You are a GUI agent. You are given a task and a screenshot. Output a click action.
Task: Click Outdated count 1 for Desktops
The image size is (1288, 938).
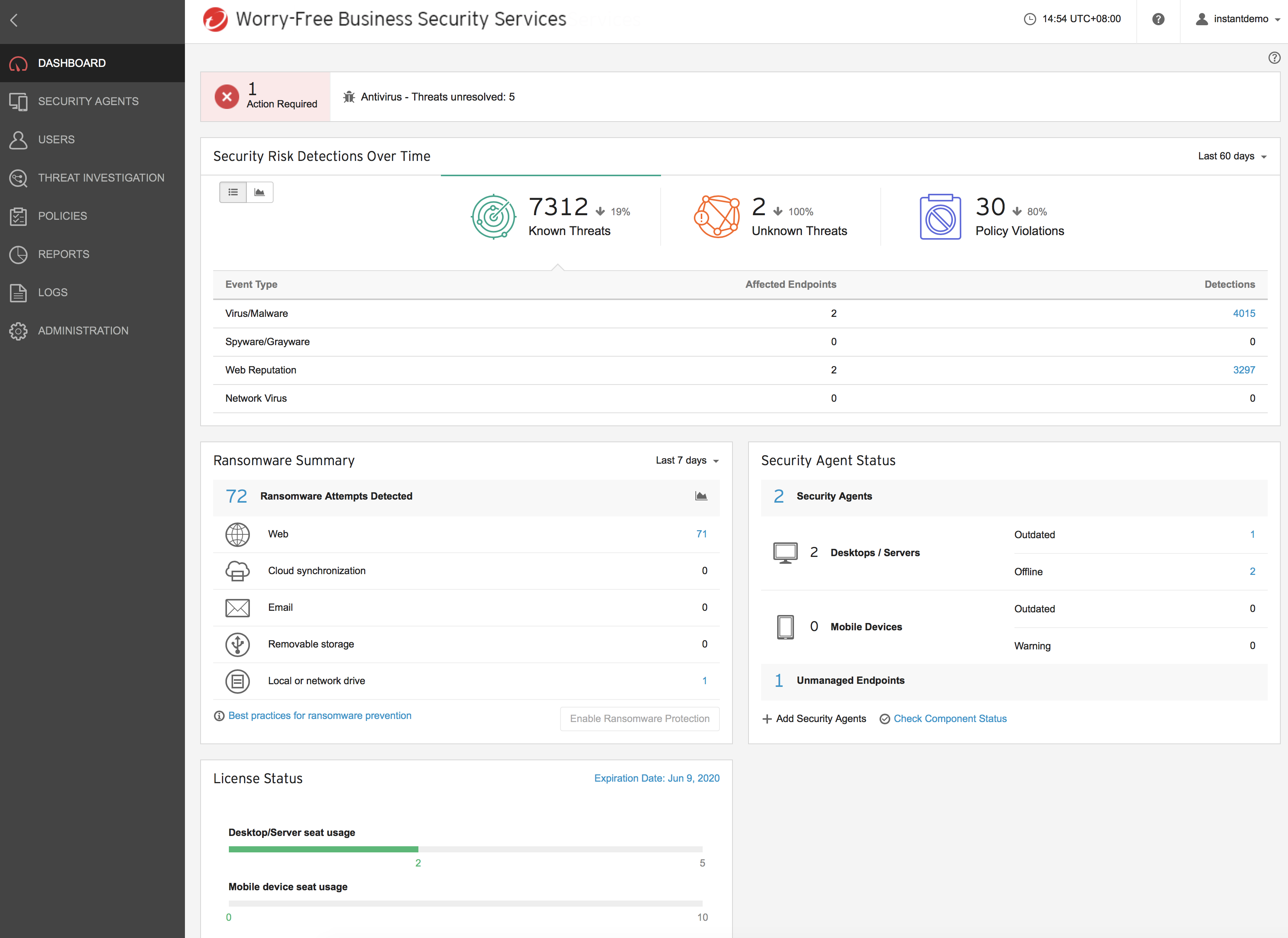tap(1252, 535)
